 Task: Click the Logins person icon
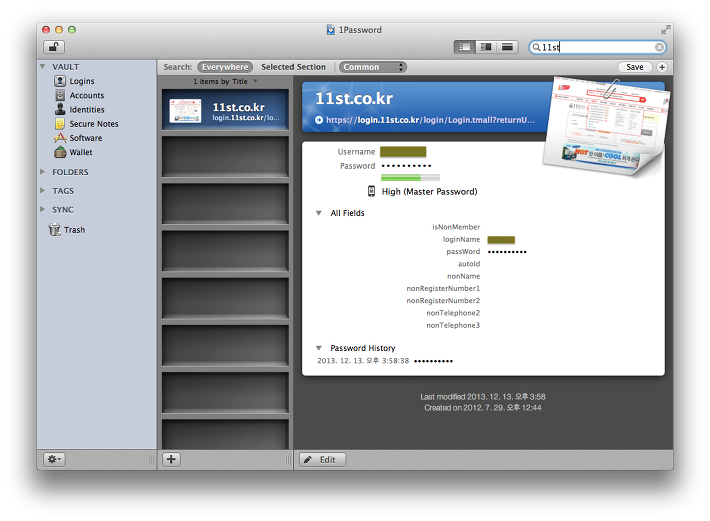coord(60,81)
